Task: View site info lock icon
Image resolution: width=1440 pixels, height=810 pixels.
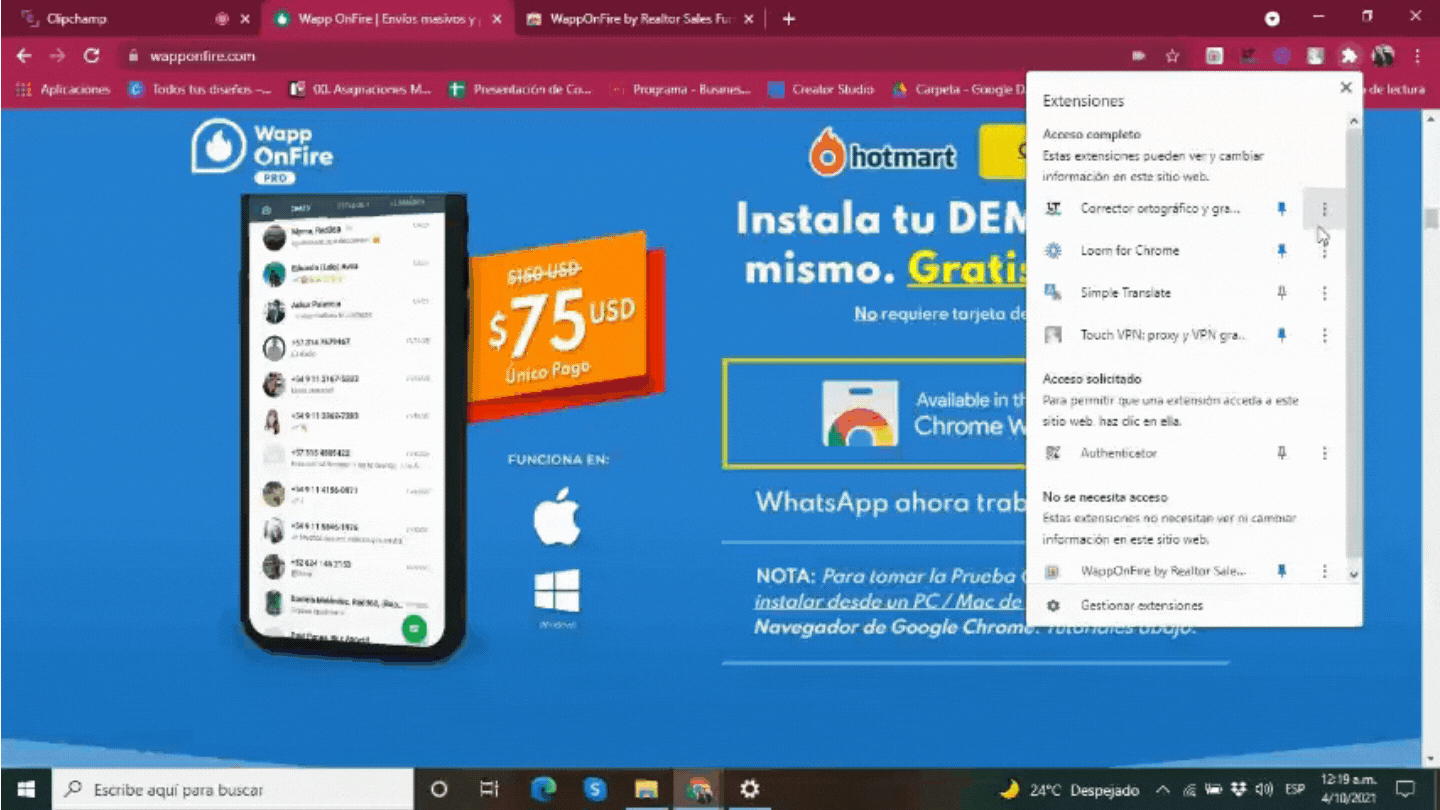Action: (x=132, y=56)
